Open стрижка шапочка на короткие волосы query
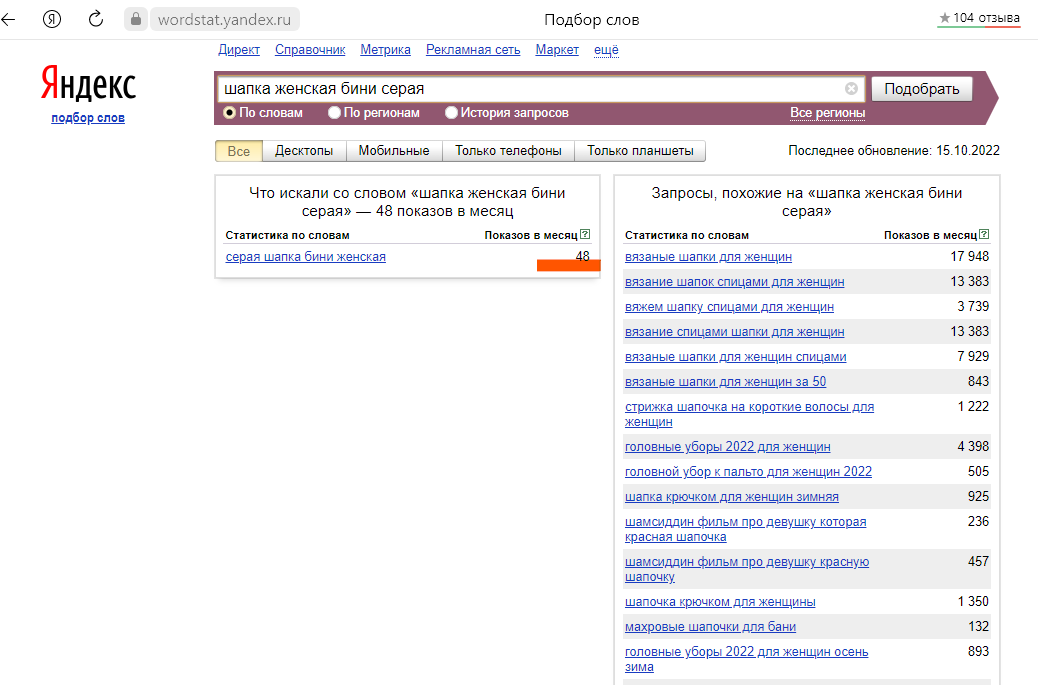 tap(749, 414)
